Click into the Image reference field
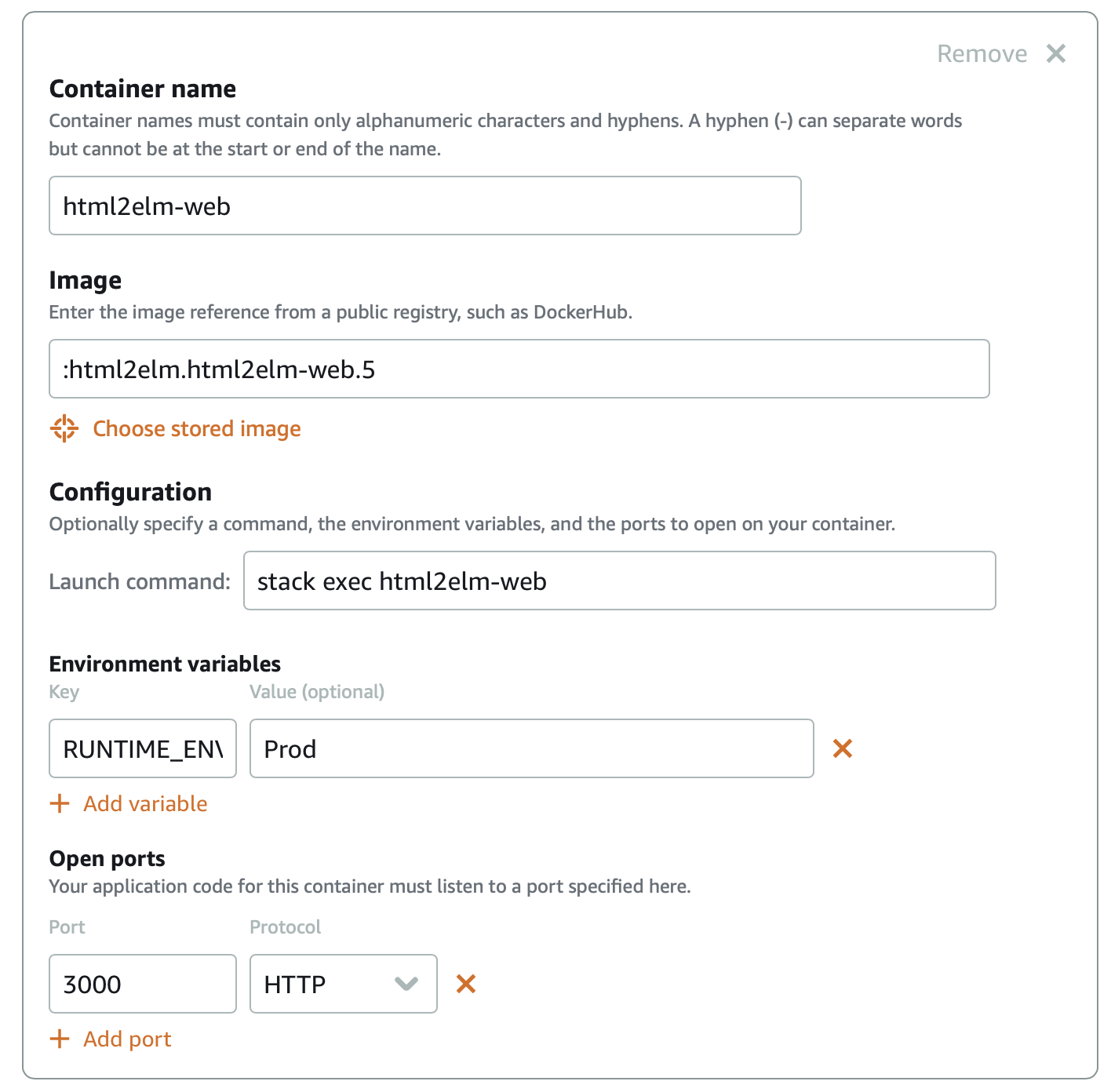 [x=519, y=369]
